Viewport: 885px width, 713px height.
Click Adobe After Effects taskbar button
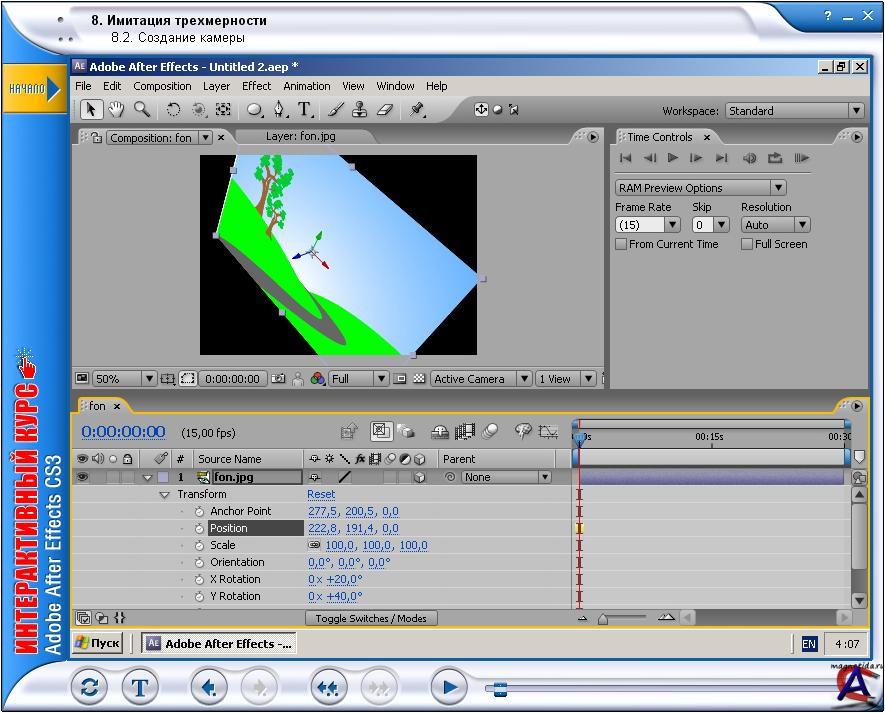click(x=219, y=643)
